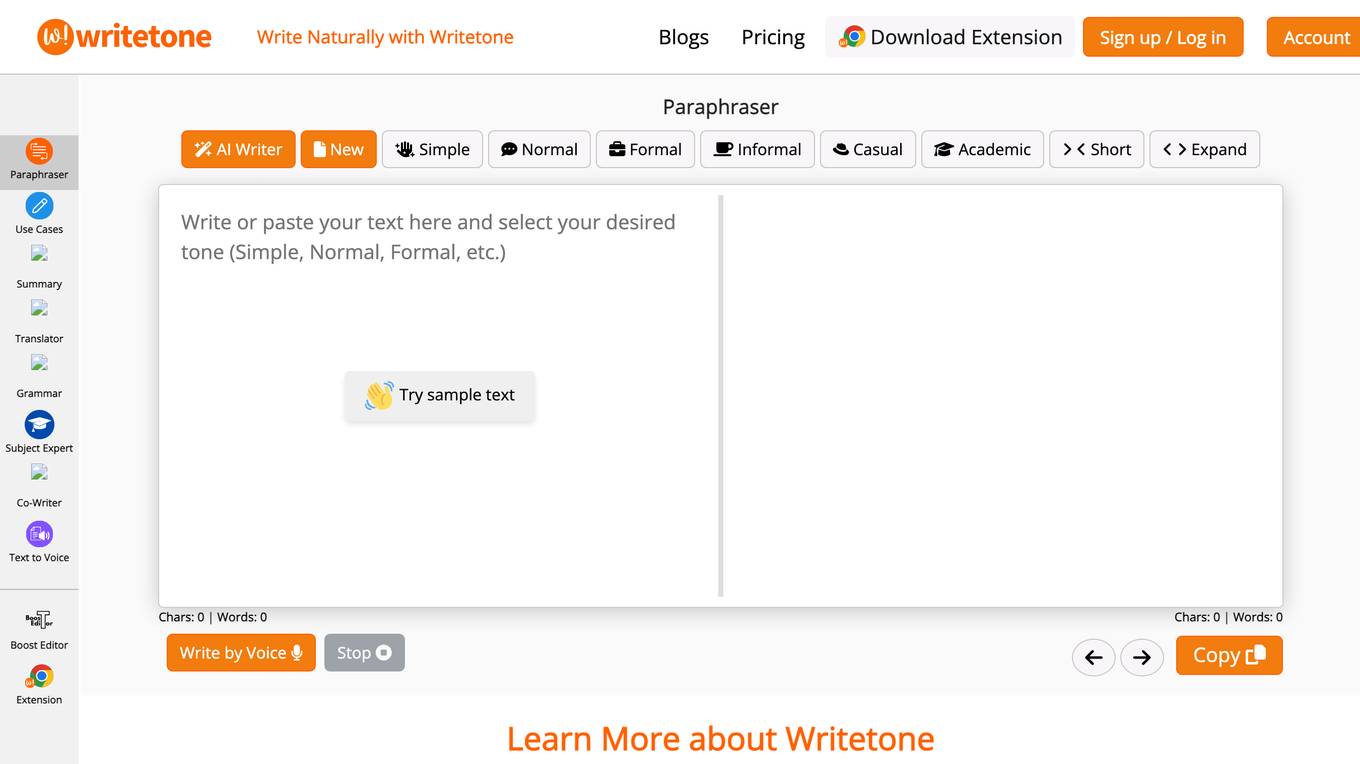
Task: Select the Informal tone
Action: tap(757, 149)
